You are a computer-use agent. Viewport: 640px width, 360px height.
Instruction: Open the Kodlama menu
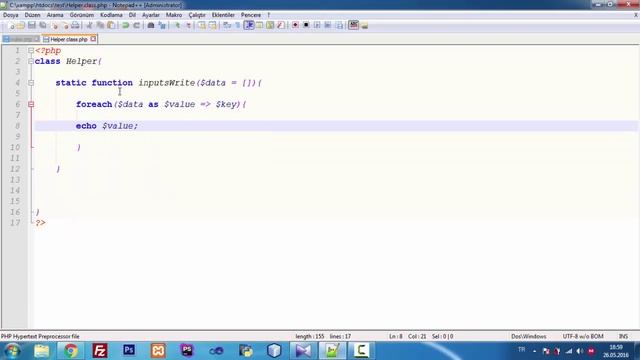point(111,15)
